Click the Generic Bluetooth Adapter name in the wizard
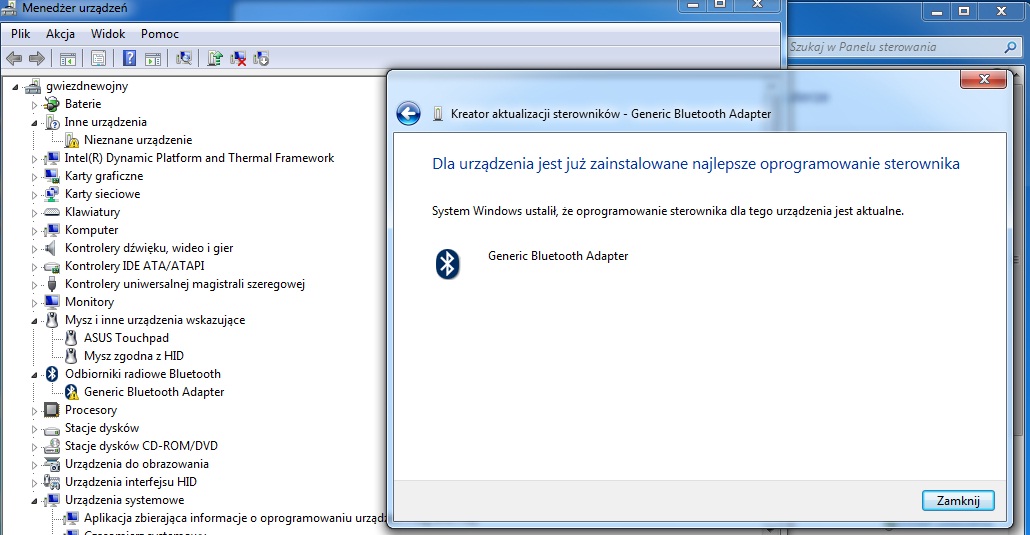1030x535 pixels. pyautogui.click(x=558, y=256)
